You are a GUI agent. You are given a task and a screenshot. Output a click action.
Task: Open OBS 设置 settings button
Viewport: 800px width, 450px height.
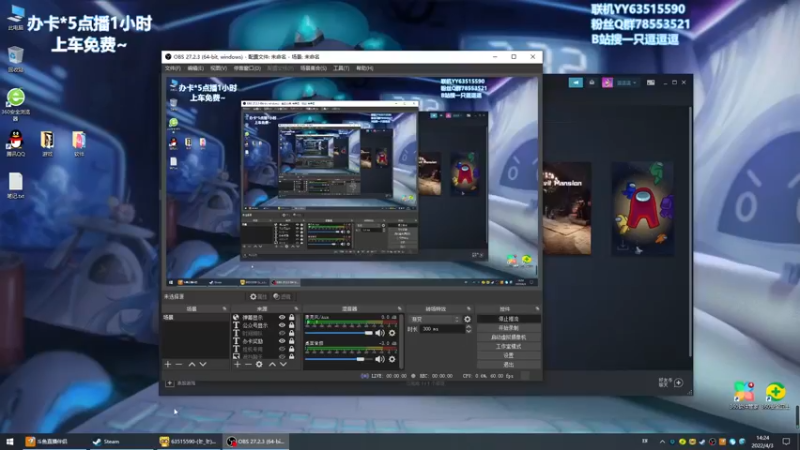508,356
